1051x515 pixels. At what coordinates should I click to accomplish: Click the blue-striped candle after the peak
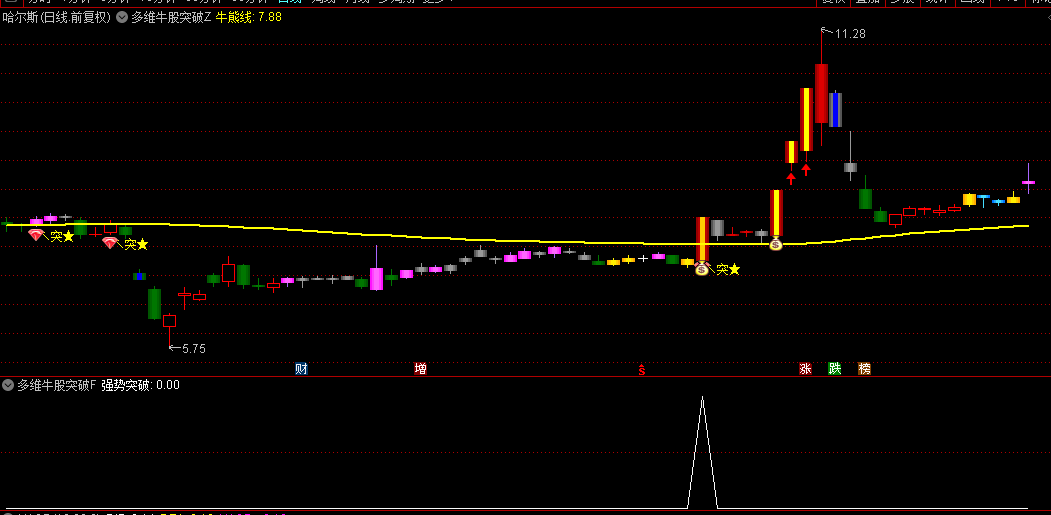(x=835, y=110)
